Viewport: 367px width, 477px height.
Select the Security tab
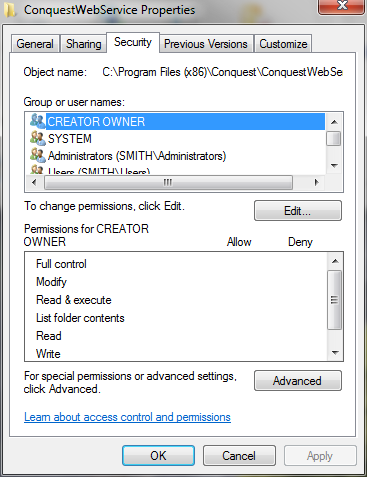133,42
